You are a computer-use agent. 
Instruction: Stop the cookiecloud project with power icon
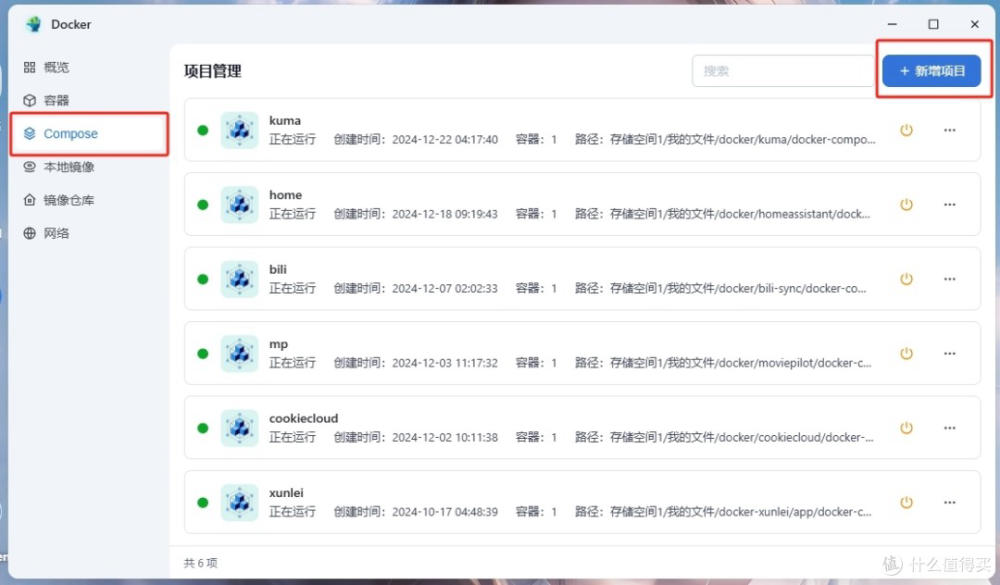pos(906,428)
